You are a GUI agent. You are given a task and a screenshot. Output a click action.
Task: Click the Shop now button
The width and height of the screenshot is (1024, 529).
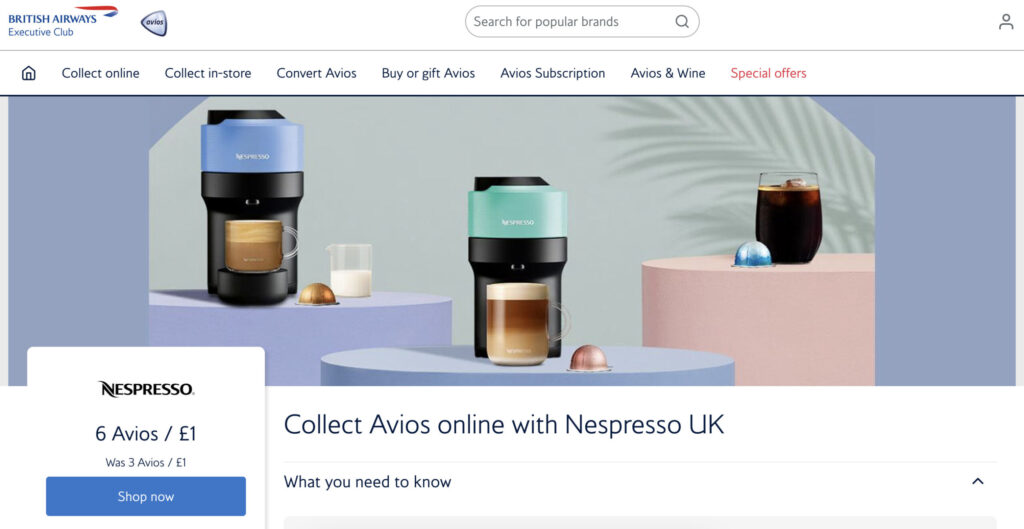click(x=146, y=496)
